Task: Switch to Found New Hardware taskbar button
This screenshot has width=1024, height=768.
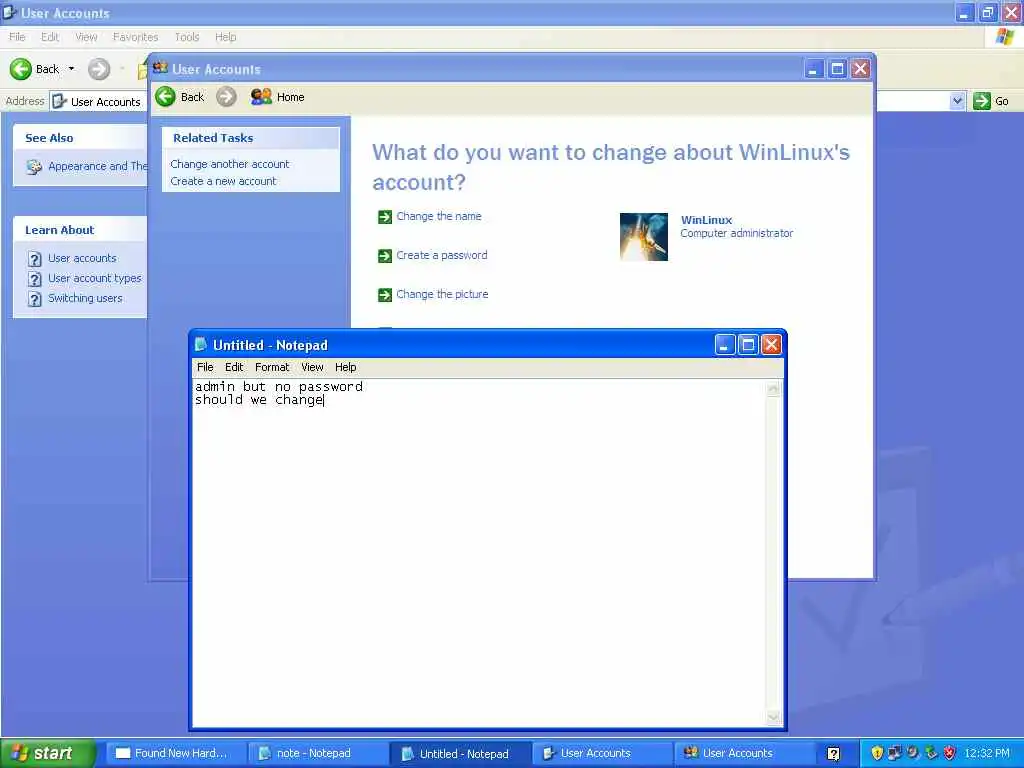Action: click(176, 753)
